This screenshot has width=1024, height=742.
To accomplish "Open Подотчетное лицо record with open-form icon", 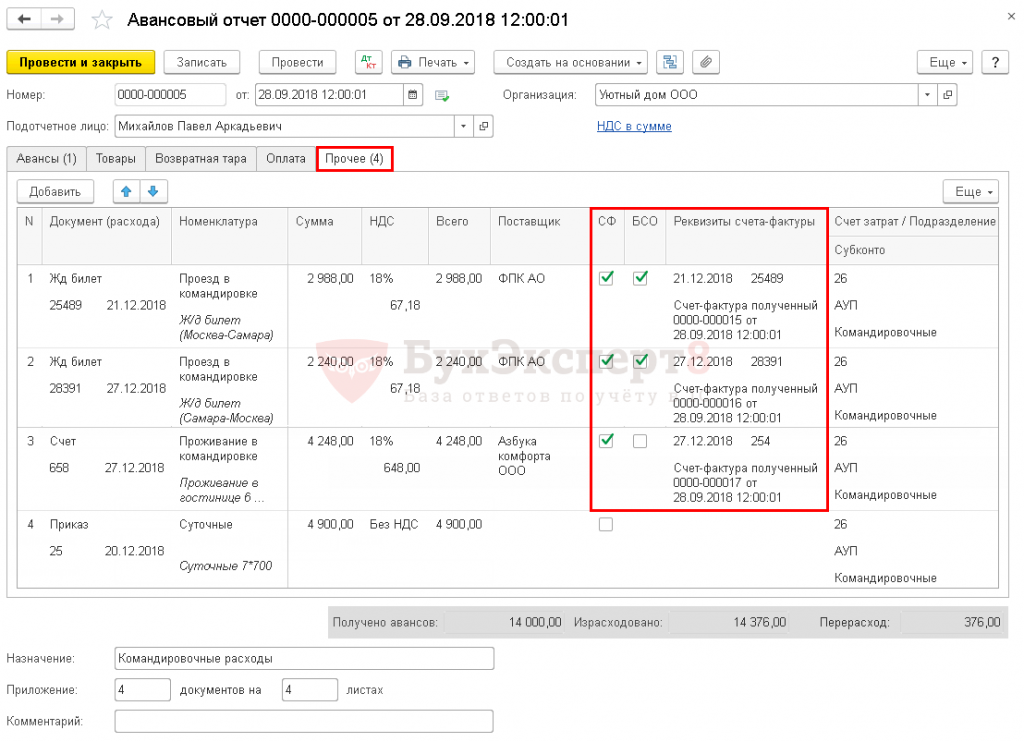I will click(x=483, y=126).
